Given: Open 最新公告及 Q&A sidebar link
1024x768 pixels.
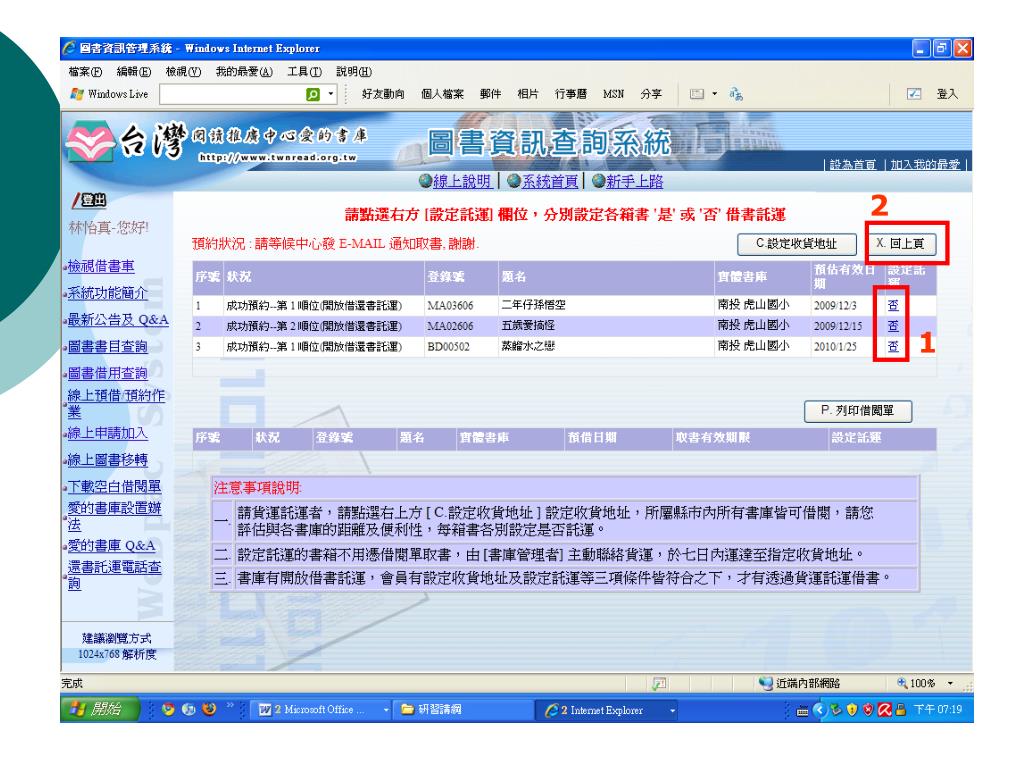Looking at the screenshot, I should coord(118,320).
